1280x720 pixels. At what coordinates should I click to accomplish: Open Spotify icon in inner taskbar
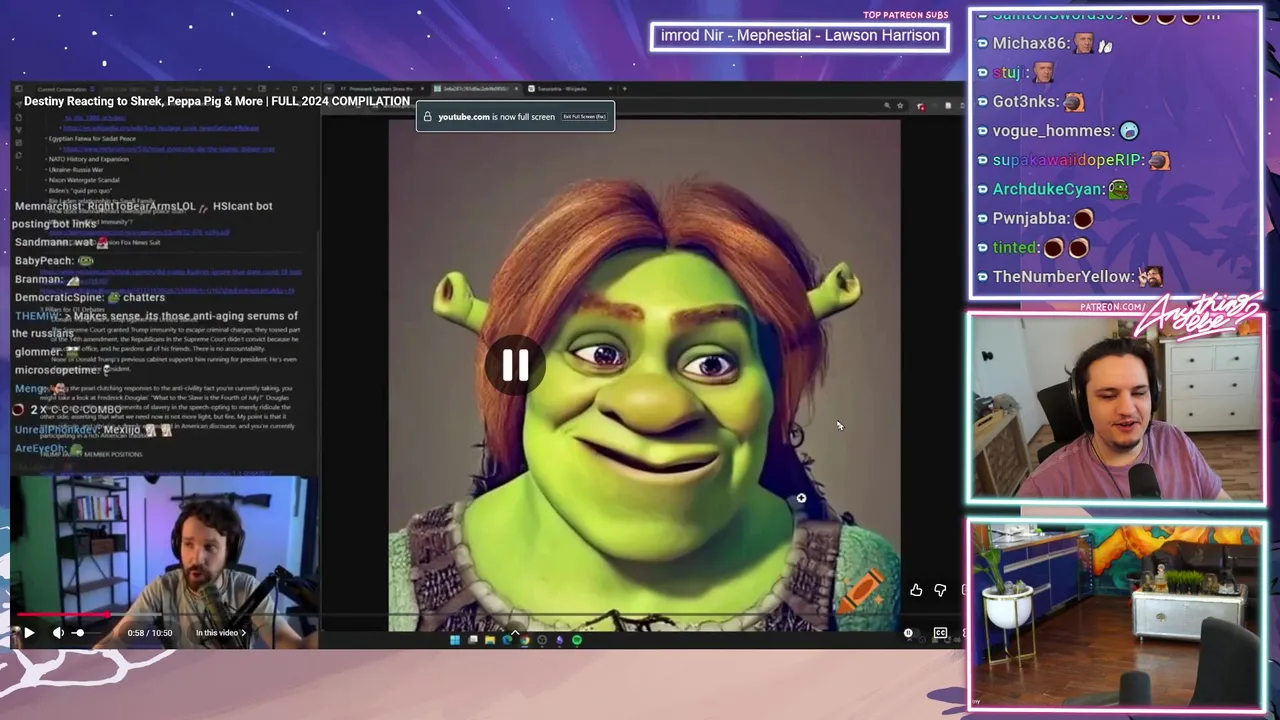point(577,640)
